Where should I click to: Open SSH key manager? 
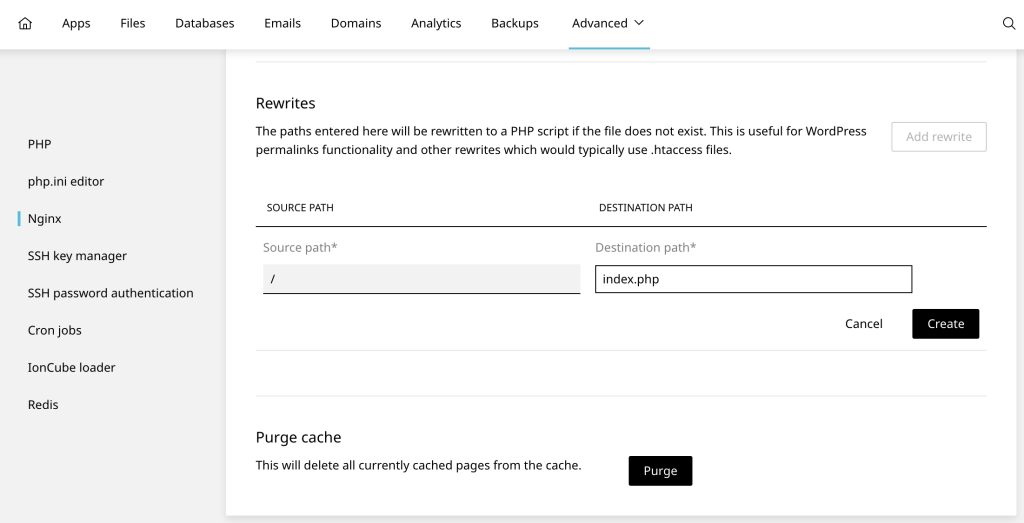click(x=77, y=256)
